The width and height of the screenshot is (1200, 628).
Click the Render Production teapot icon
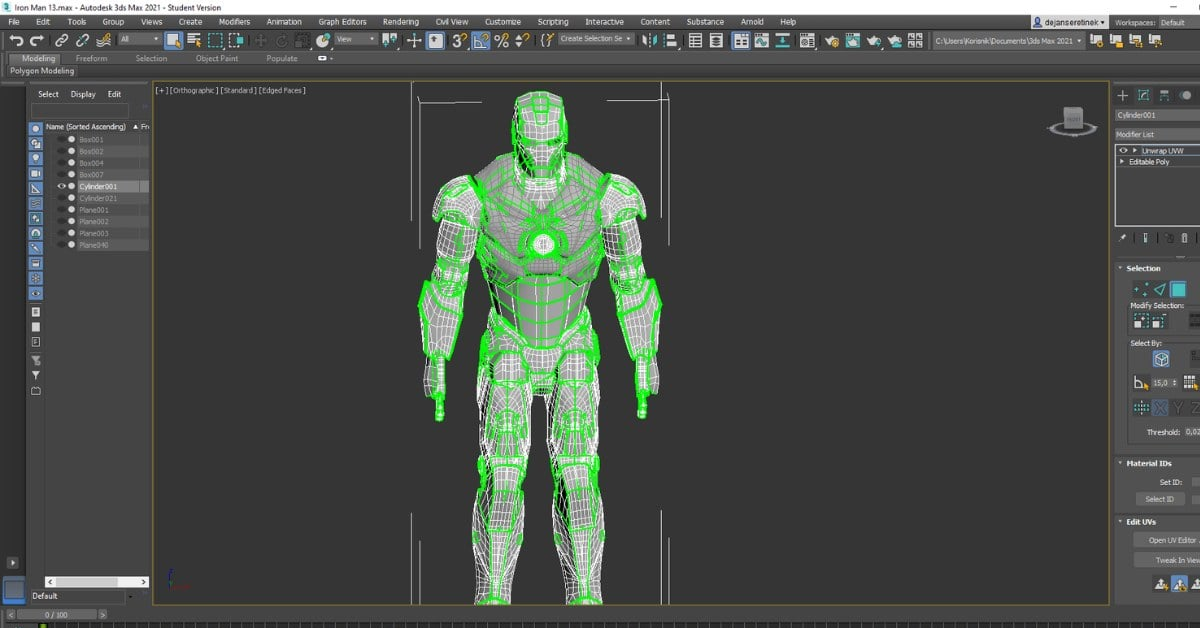pos(874,40)
